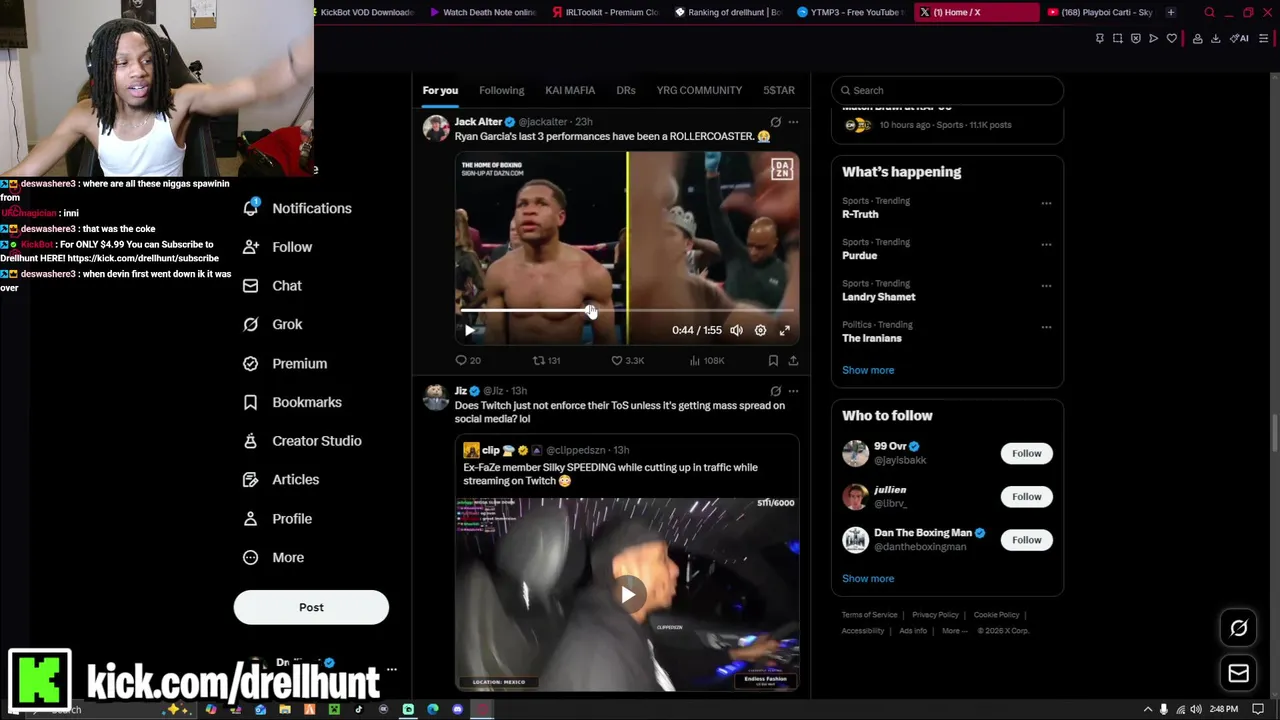Show more in Who to follow
The image size is (1280, 720).
868,579
